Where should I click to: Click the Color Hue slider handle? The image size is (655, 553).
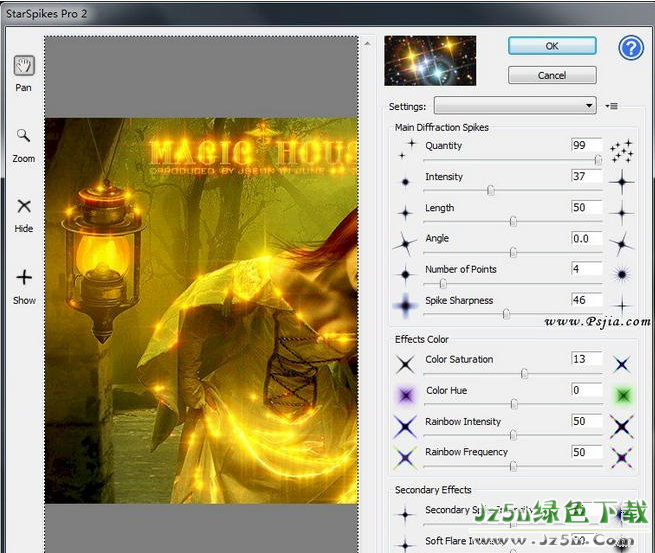tap(514, 404)
